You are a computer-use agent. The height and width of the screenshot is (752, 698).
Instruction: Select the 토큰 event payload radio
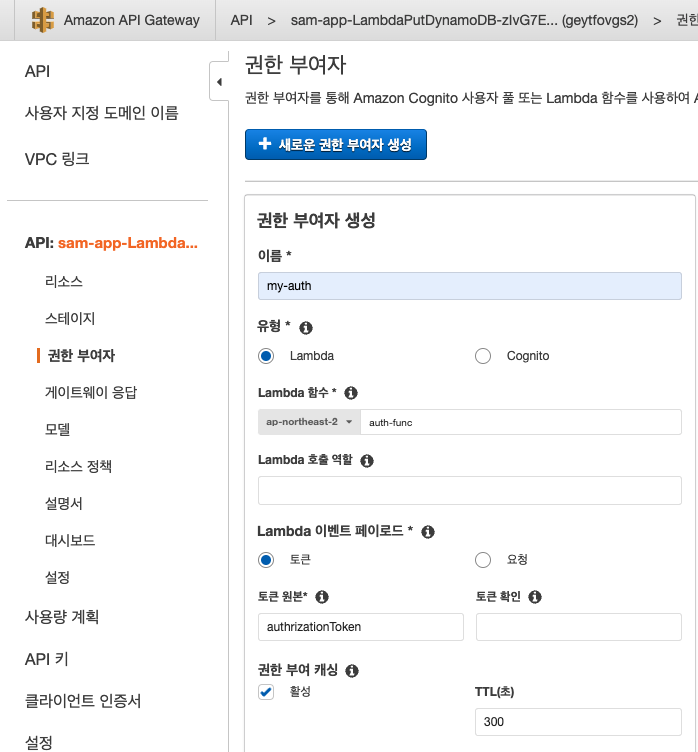[266, 560]
